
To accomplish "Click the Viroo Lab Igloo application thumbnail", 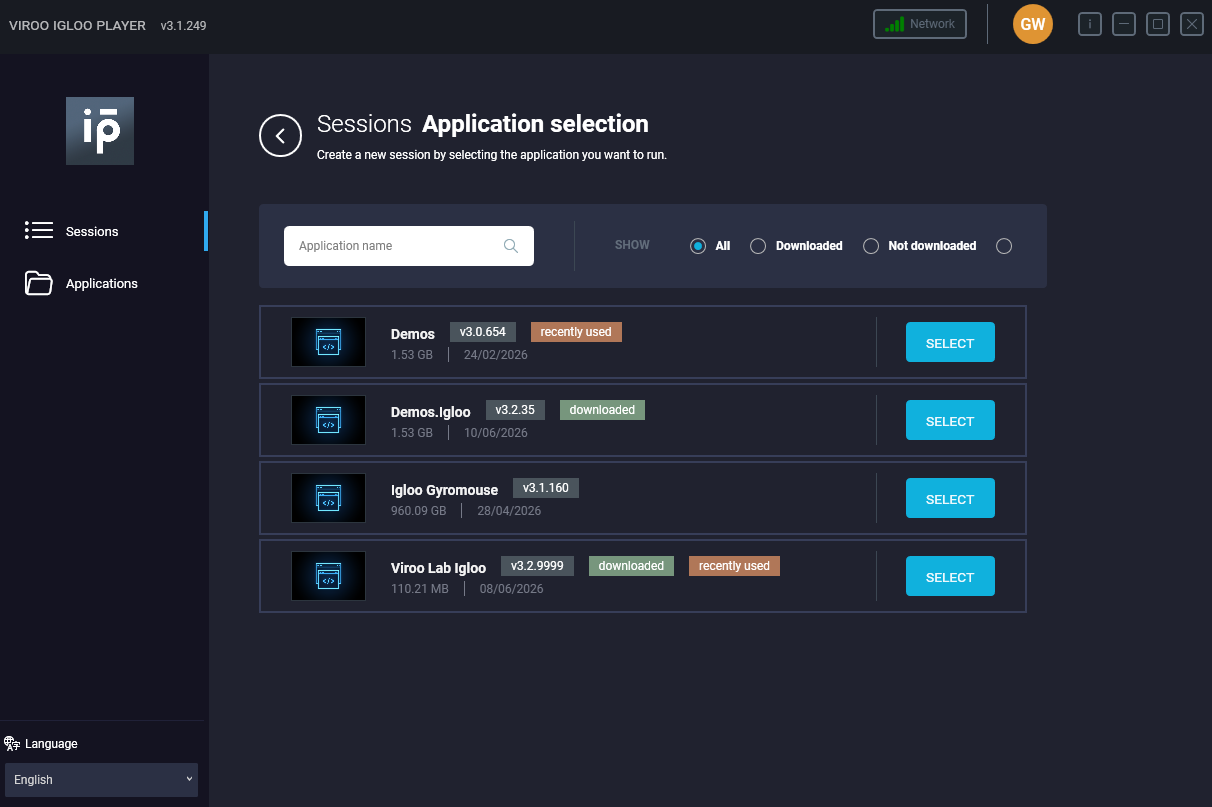I will [328, 576].
